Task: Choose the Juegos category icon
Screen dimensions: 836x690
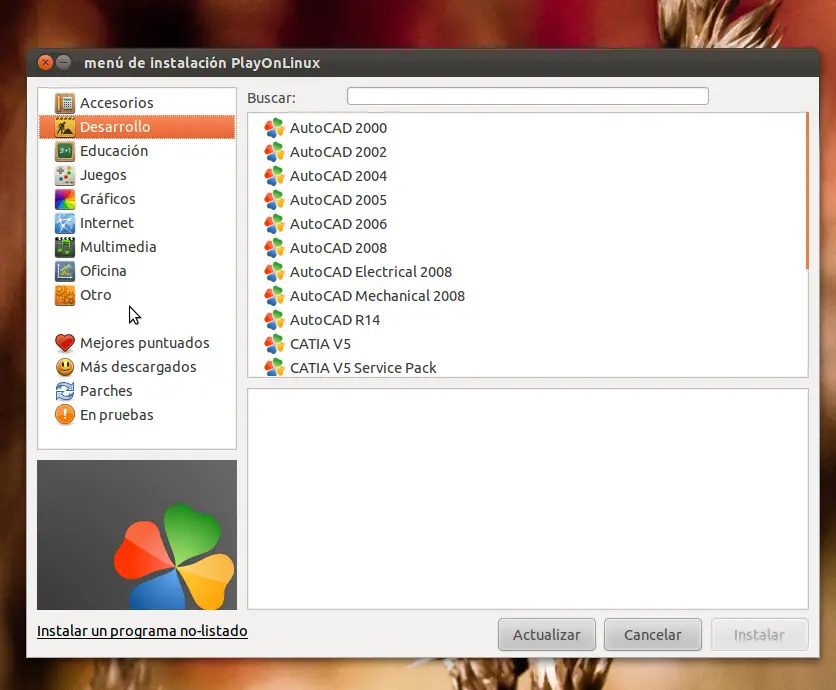Action: pyautogui.click(x=65, y=175)
